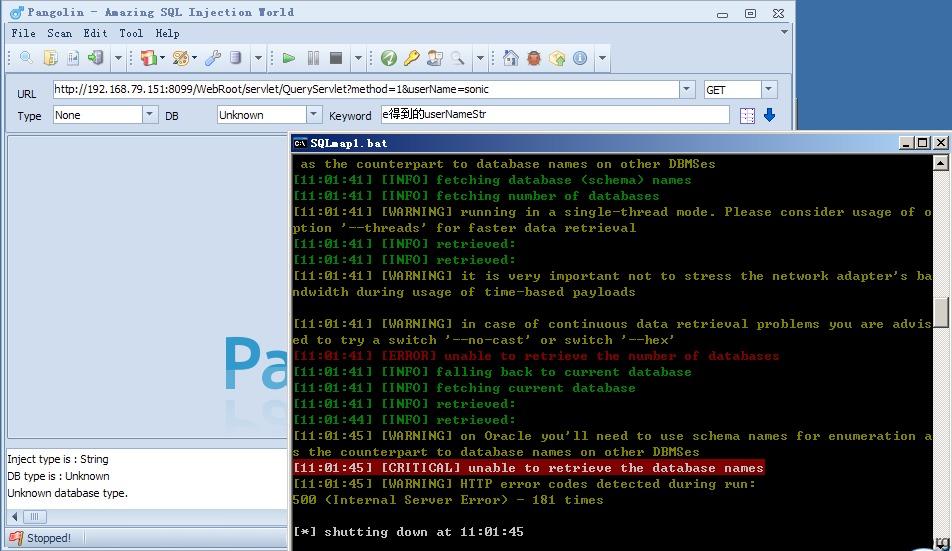Click the green Start scan play icon
Image resolution: width=952 pixels, height=551 pixels.
pos(289,59)
